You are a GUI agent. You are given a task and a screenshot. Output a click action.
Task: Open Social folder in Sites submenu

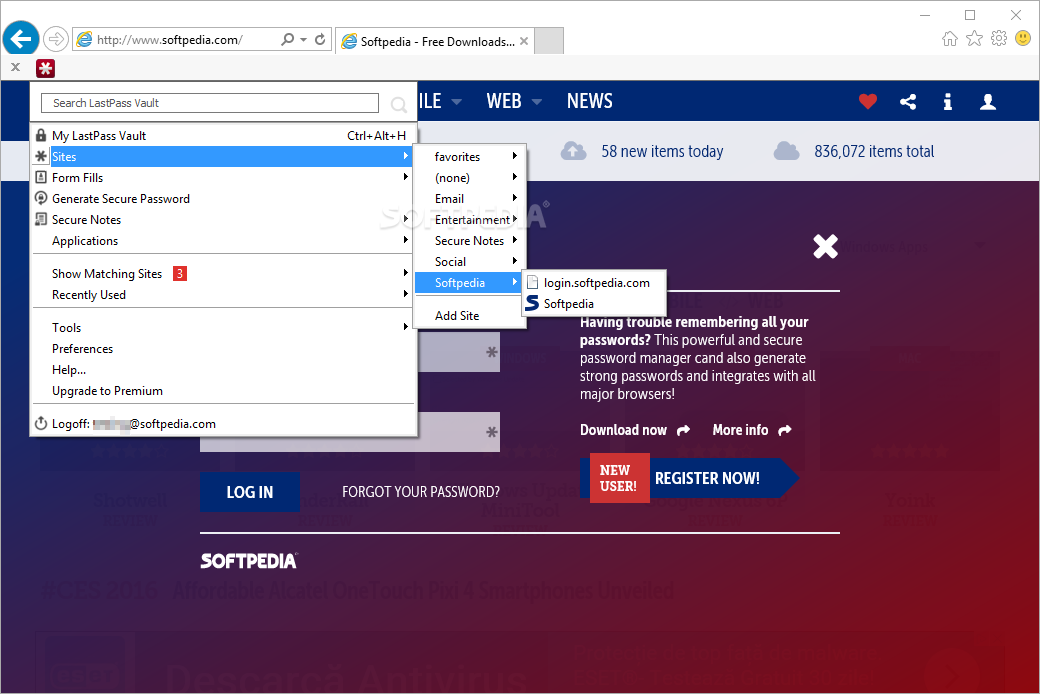click(470, 262)
